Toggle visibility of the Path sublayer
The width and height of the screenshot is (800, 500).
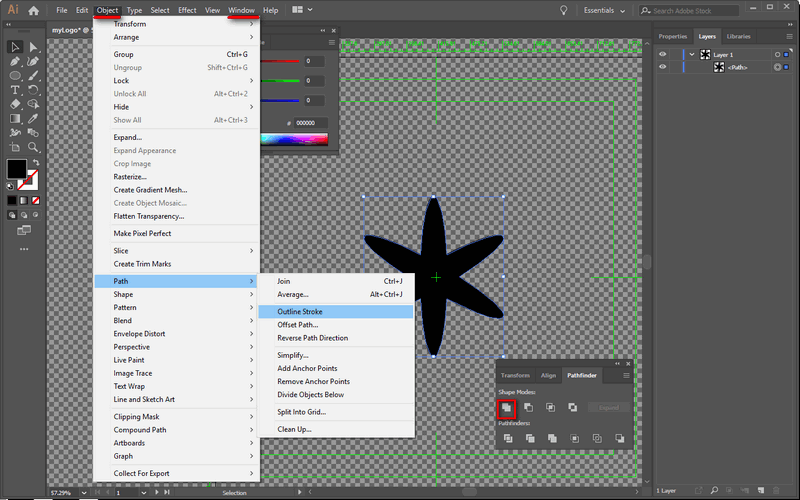(662, 67)
